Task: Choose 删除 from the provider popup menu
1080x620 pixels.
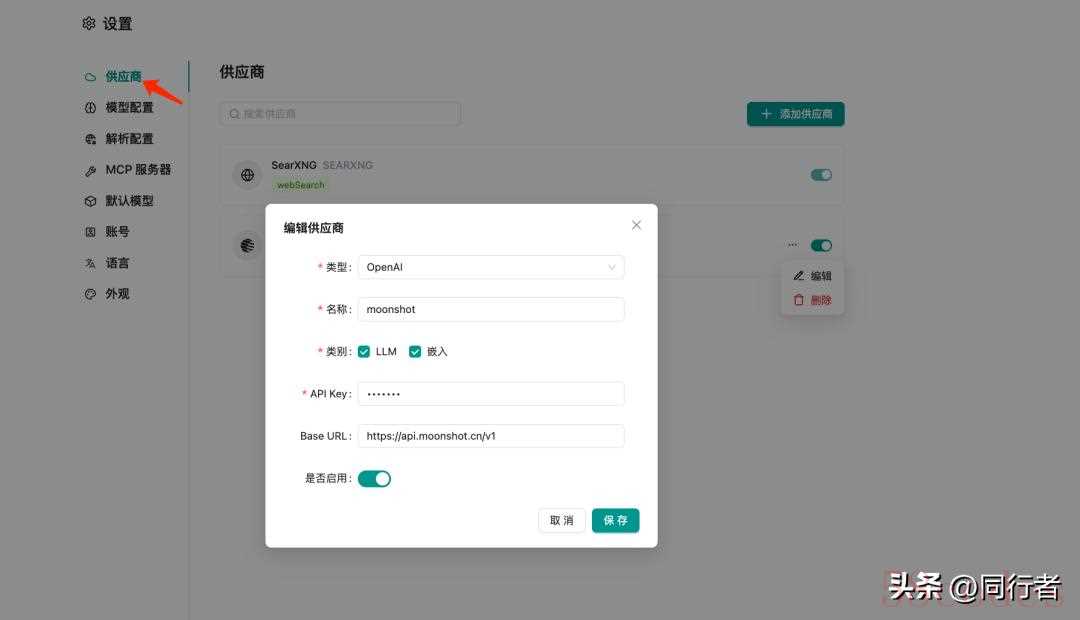Action: 813,300
